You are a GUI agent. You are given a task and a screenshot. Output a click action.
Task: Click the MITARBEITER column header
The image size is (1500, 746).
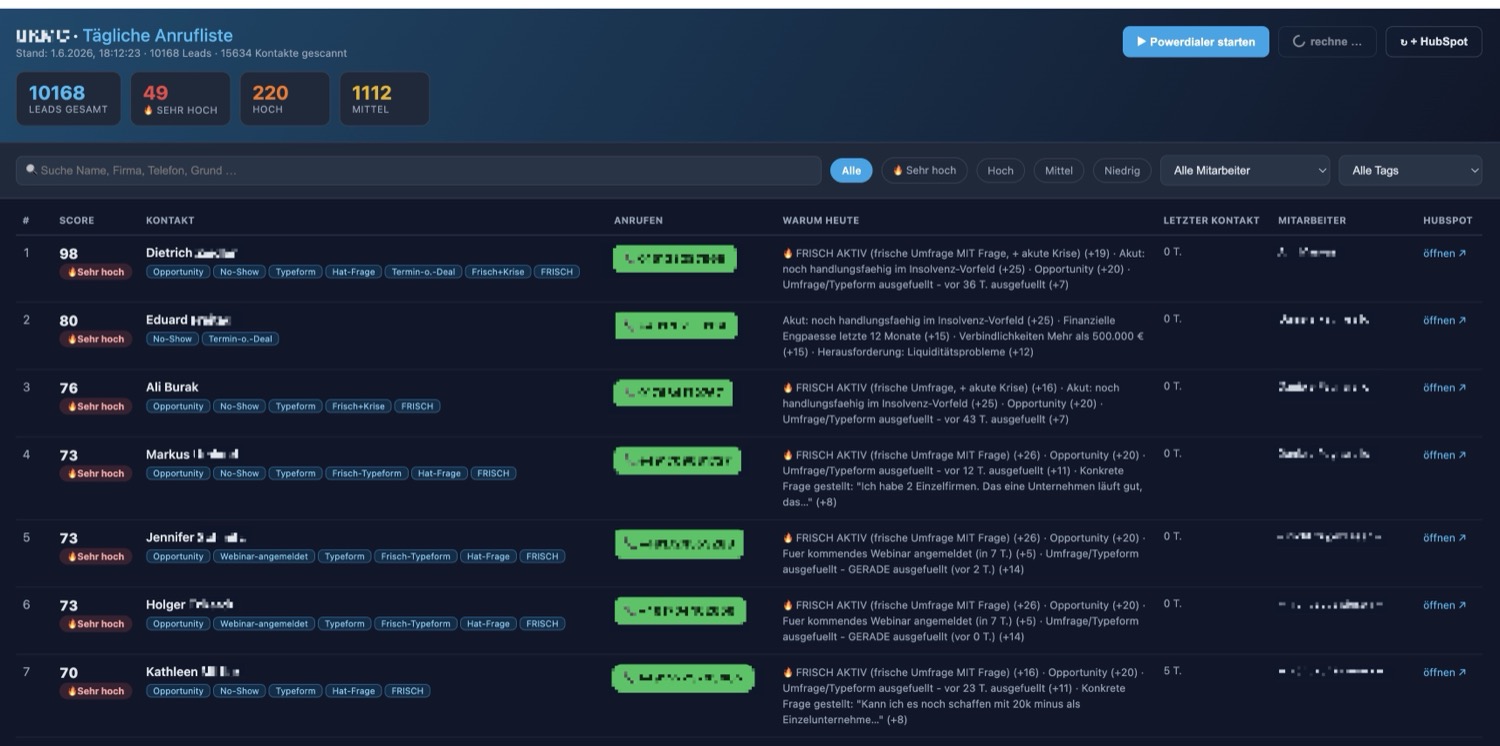pyautogui.click(x=1312, y=220)
